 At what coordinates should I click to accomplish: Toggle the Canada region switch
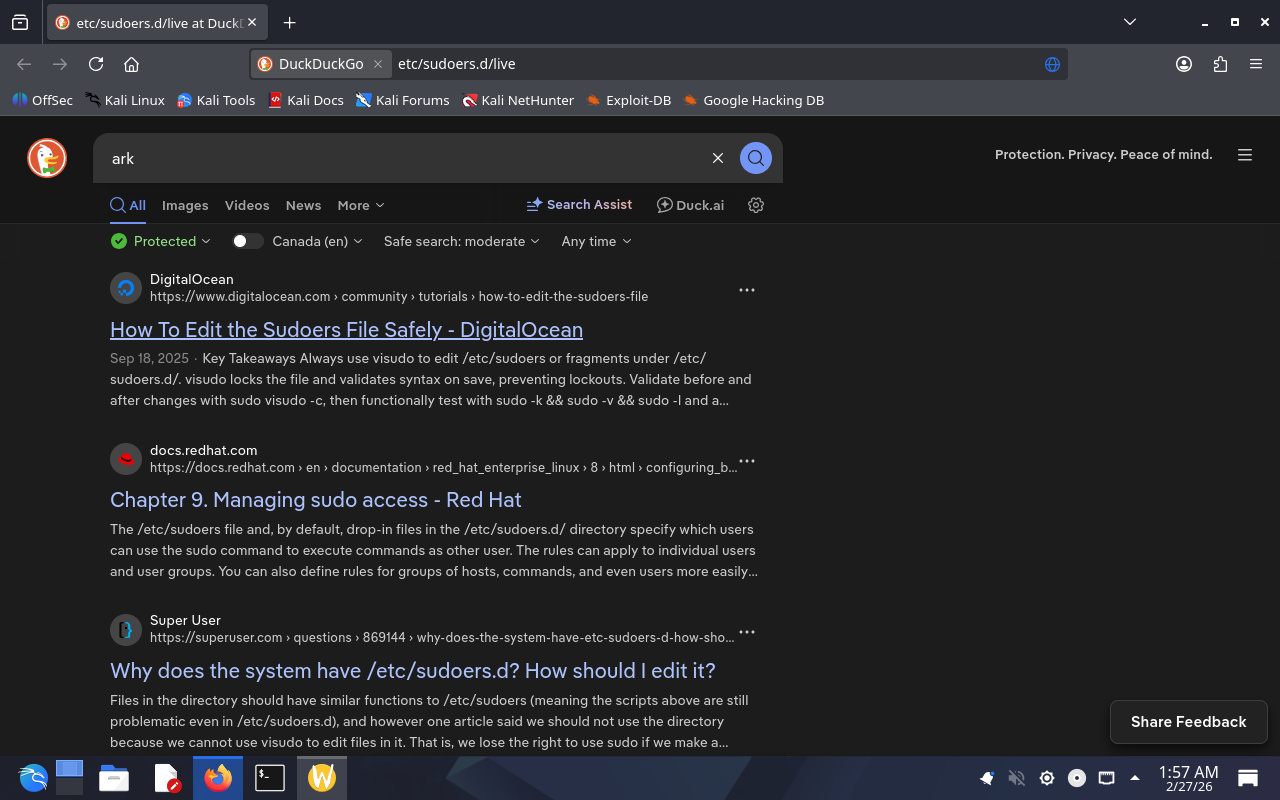247,241
